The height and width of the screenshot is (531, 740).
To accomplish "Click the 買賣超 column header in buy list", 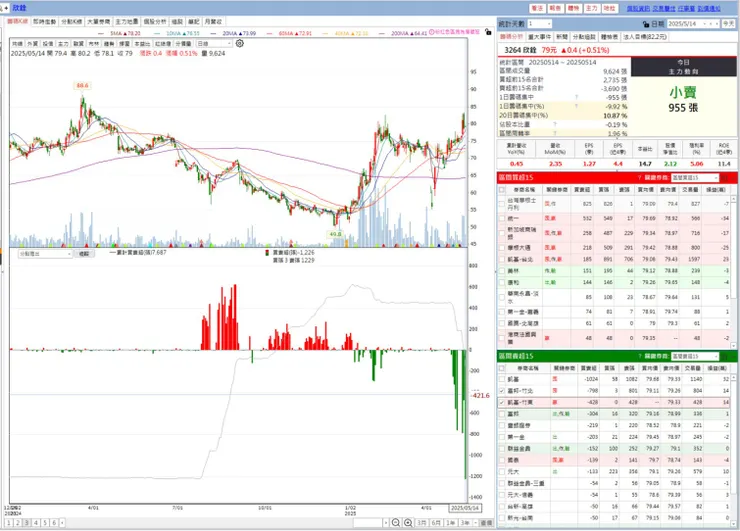I will pos(582,190).
